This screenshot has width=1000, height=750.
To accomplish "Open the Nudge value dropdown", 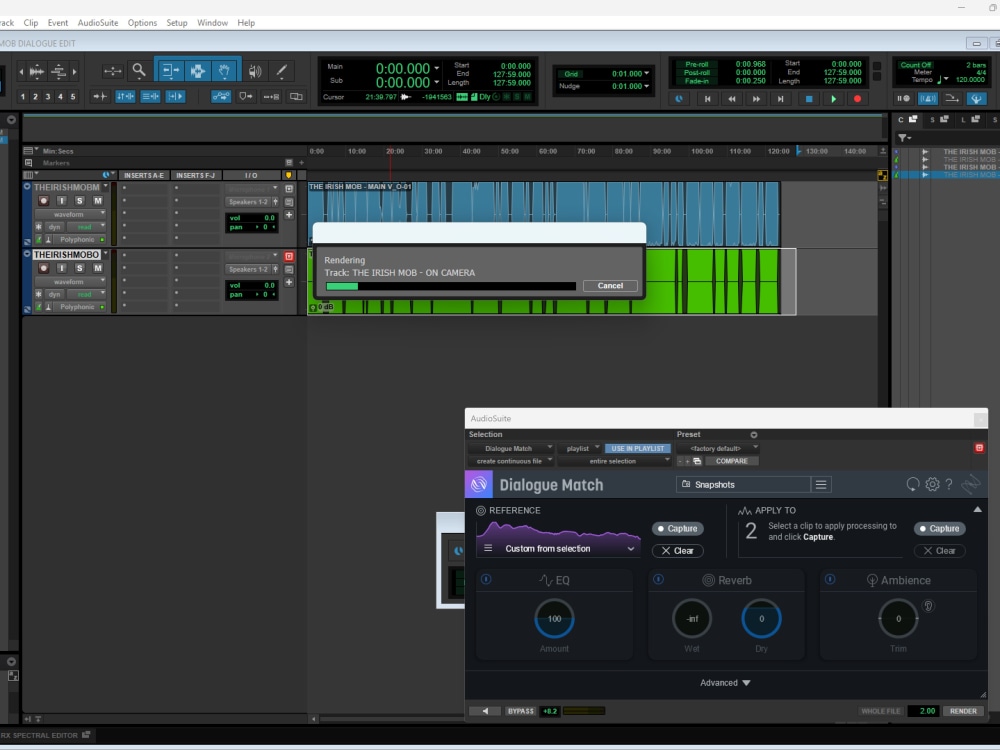I will 647,86.
